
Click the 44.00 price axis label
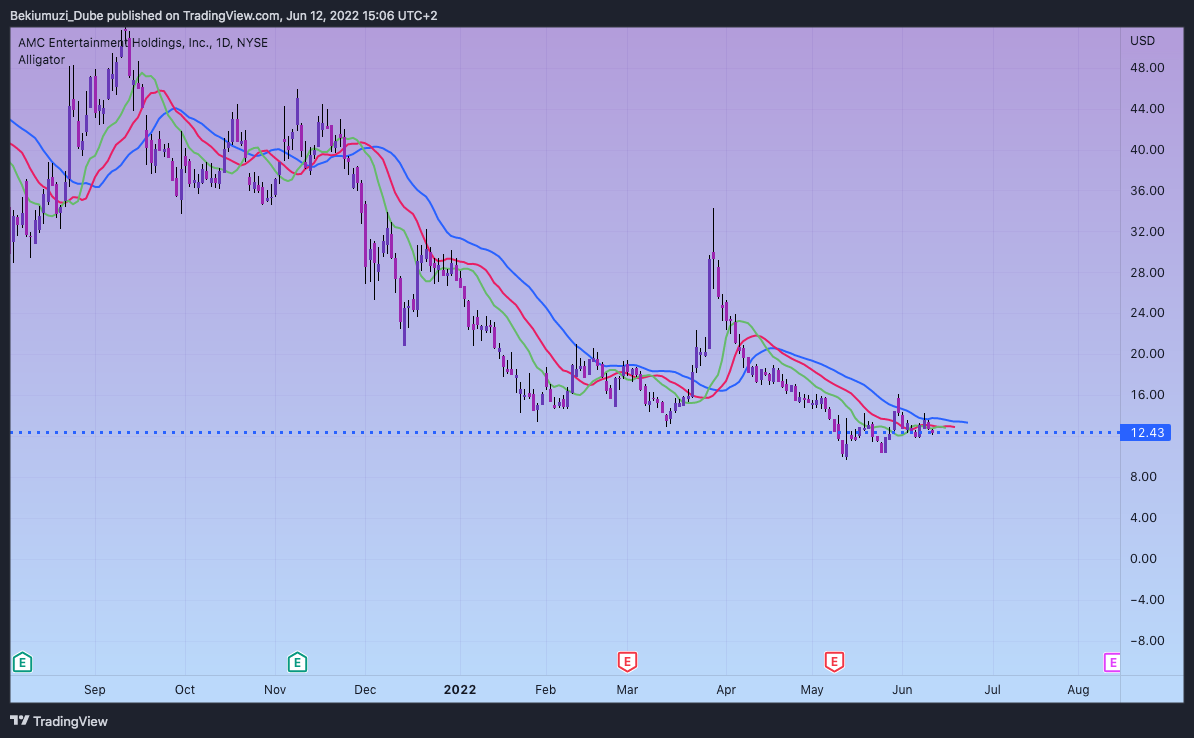[x=1147, y=109]
